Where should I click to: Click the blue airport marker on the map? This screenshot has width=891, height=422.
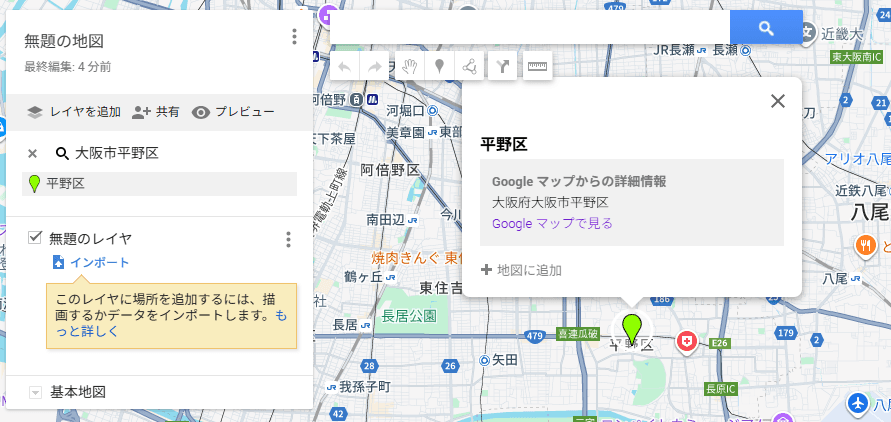tap(856, 404)
